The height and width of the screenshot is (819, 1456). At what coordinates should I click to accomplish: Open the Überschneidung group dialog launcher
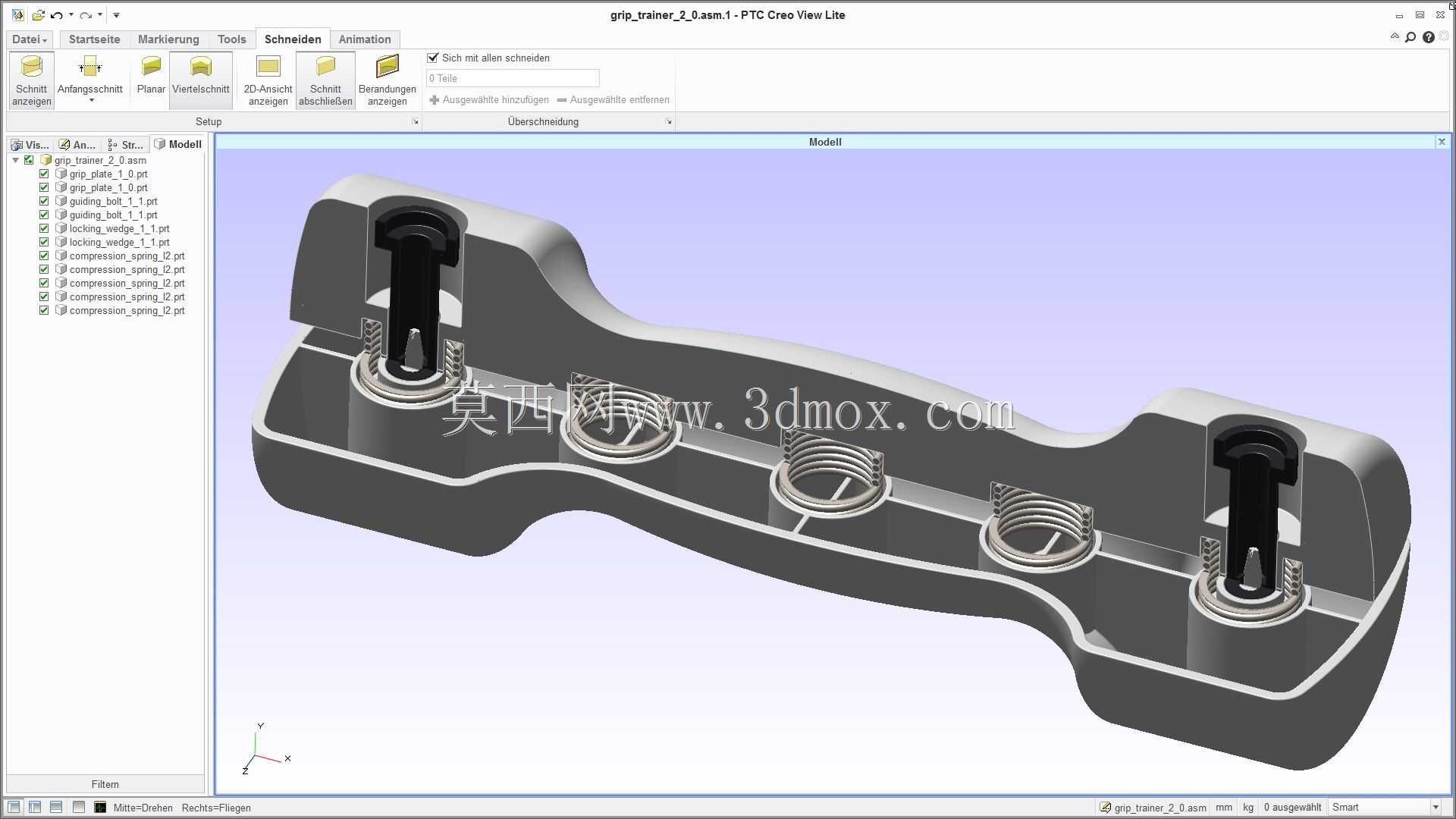[669, 121]
